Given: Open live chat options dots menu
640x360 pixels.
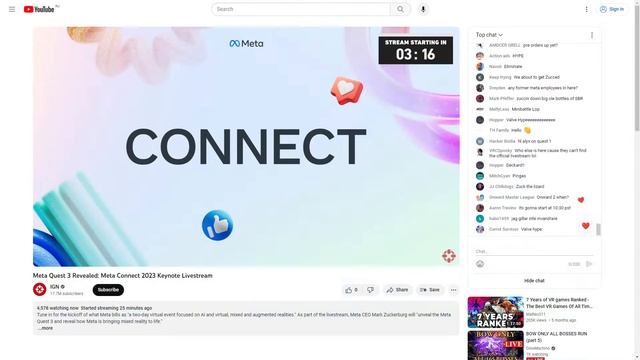Looking at the screenshot, I should 592,35.
